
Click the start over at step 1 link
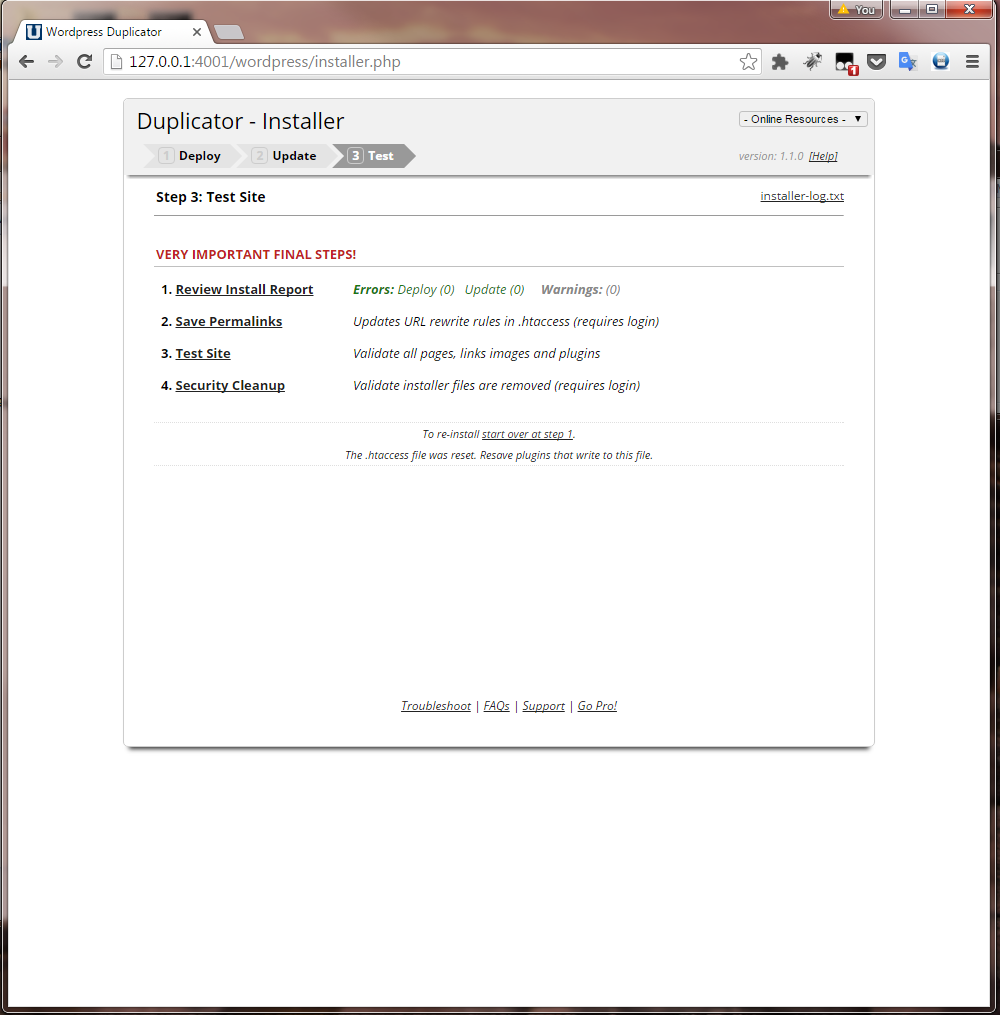527,434
